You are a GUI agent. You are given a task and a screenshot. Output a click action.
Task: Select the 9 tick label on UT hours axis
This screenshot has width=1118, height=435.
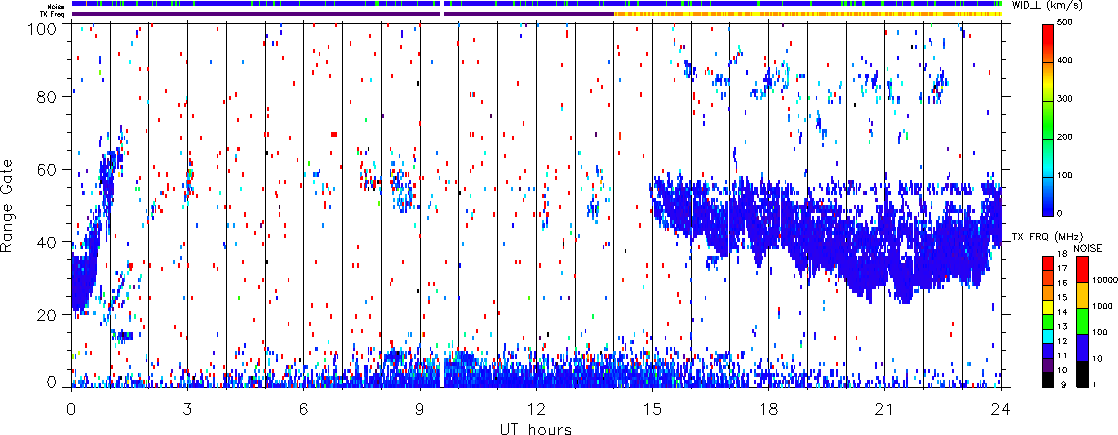(x=420, y=410)
